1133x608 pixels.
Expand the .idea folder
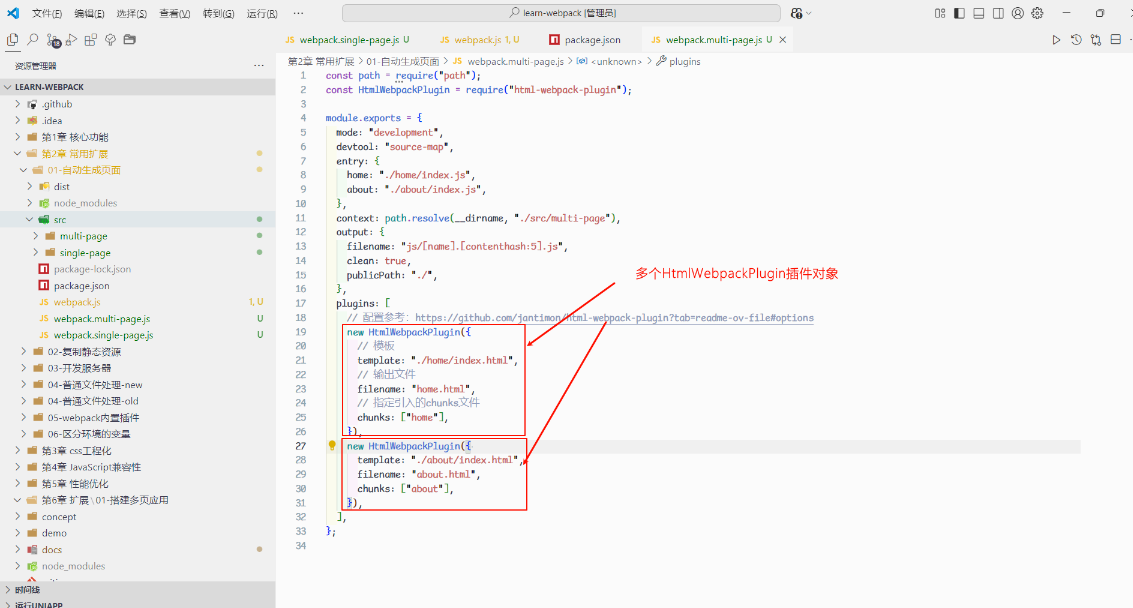pyautogui.click(x=137, y=121)
